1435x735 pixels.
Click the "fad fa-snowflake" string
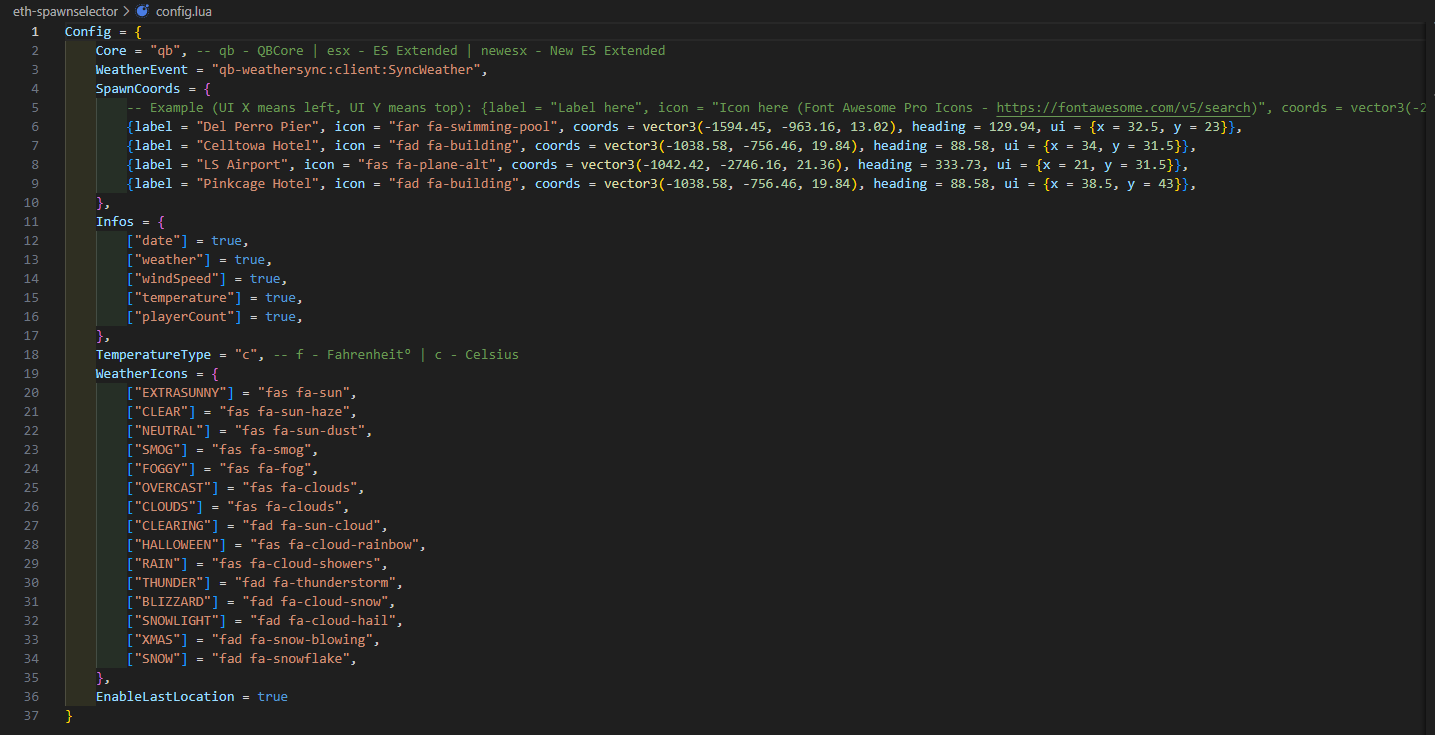[x=287, y=659]
